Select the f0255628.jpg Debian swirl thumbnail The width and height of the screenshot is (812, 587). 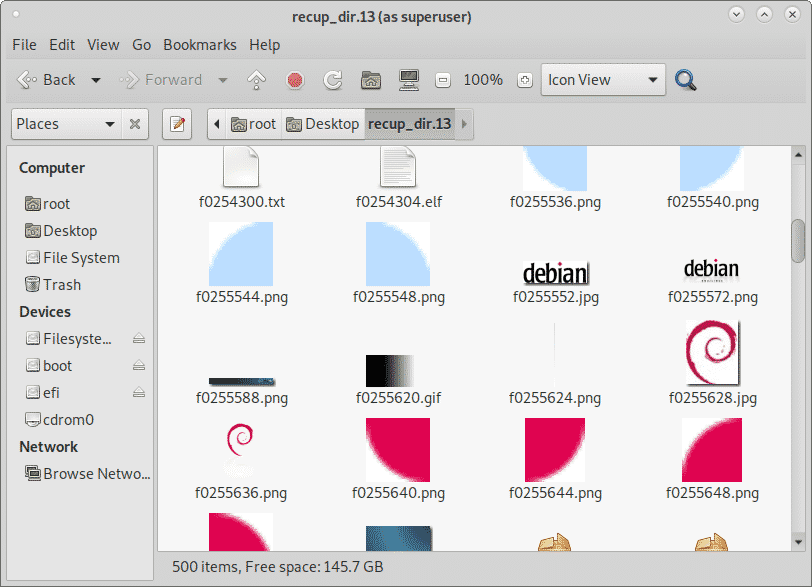pos(713,354)
